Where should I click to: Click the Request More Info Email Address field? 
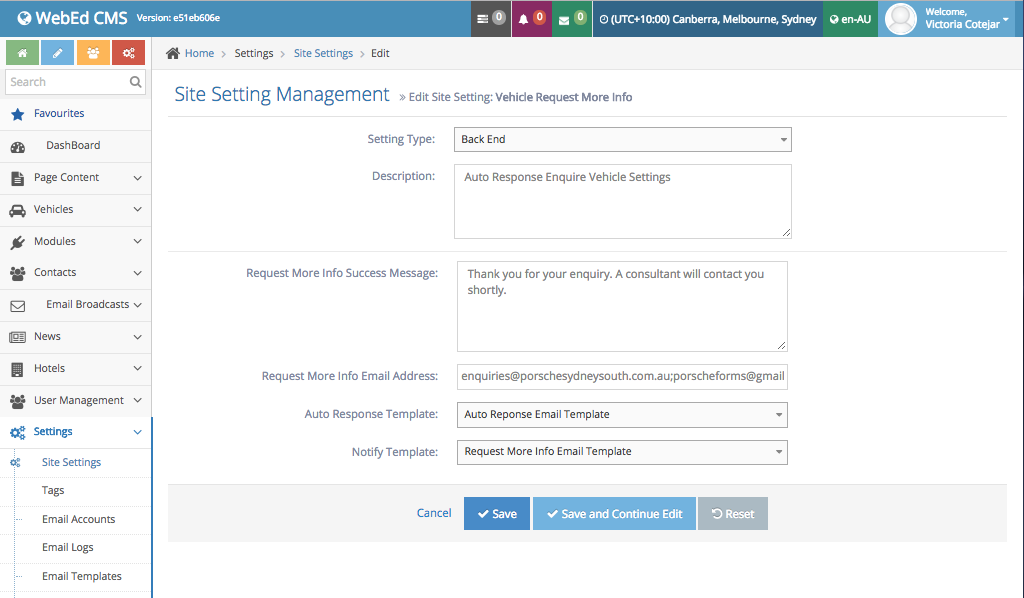[x=622, y=377]
